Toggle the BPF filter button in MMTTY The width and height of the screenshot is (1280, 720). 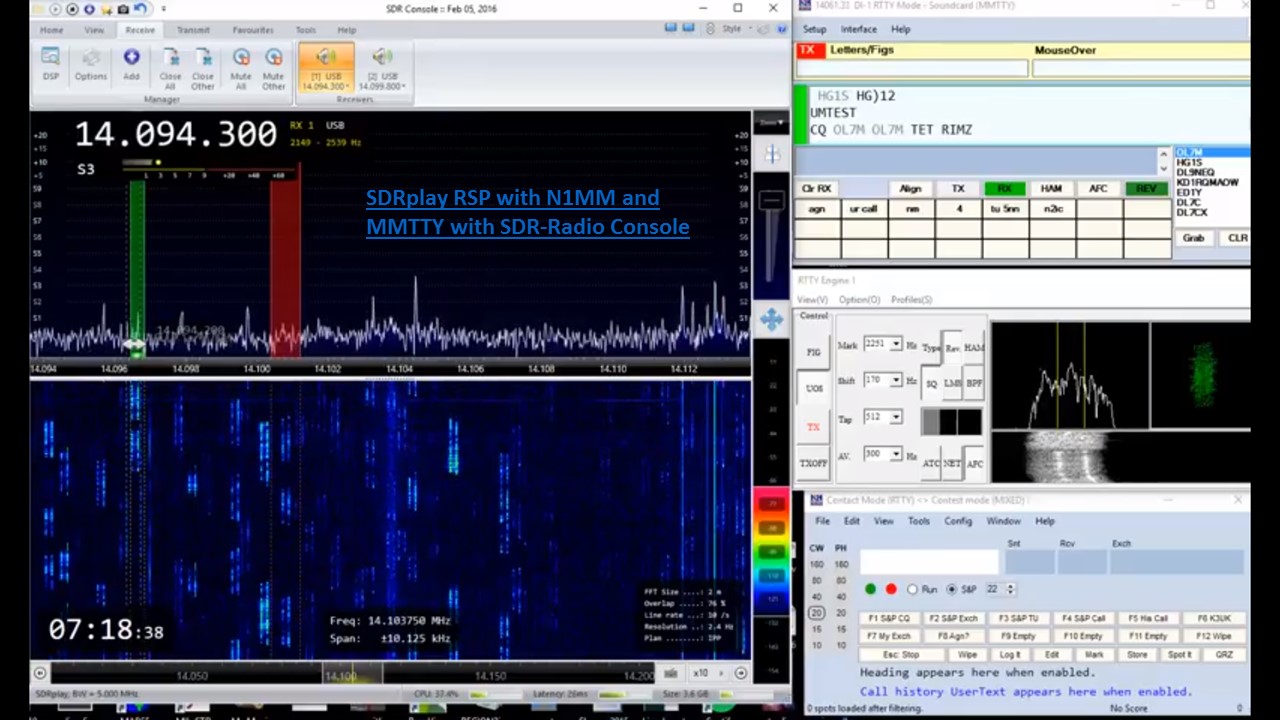975,383
